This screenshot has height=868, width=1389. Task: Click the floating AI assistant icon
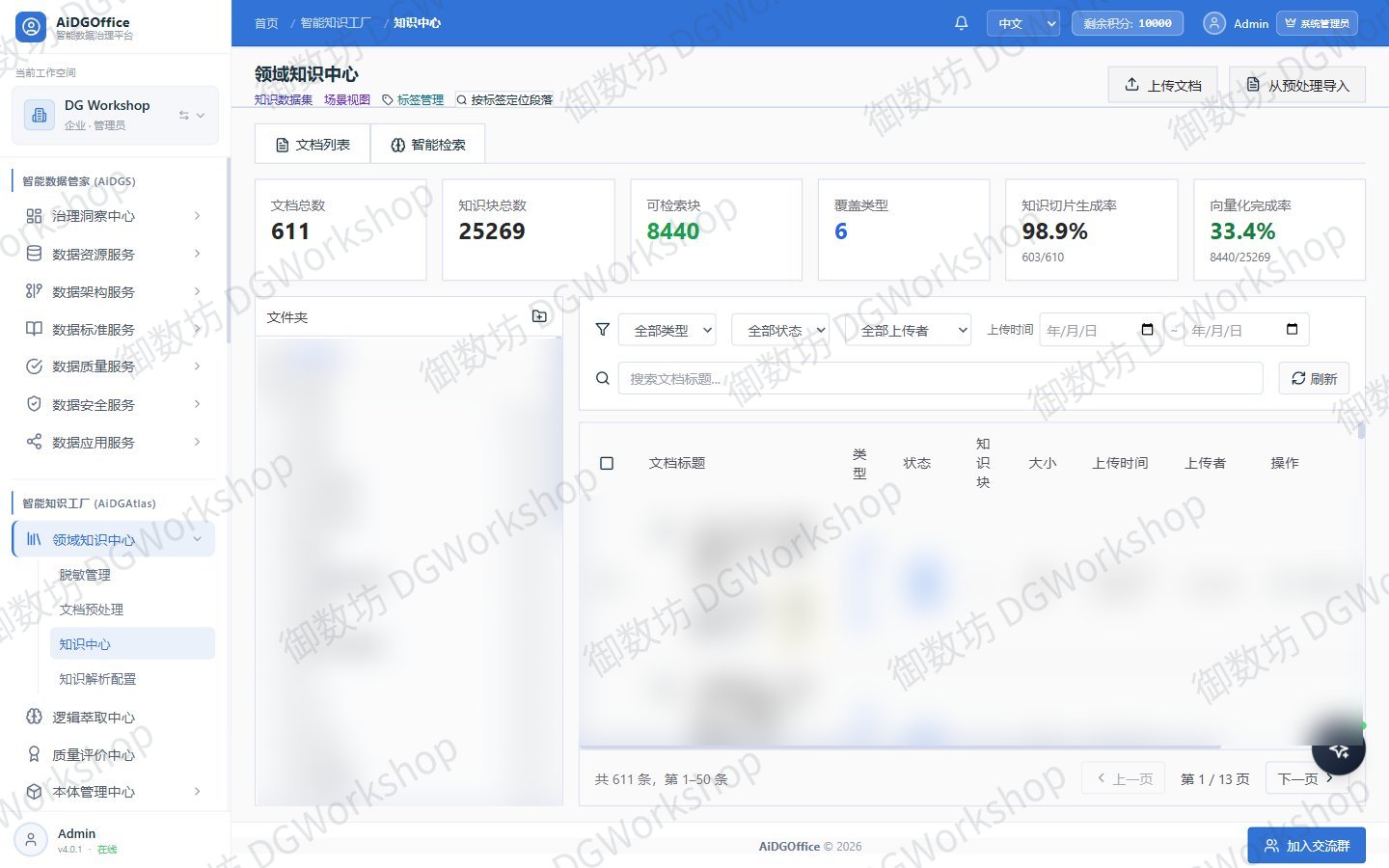tap(1339, 749)
